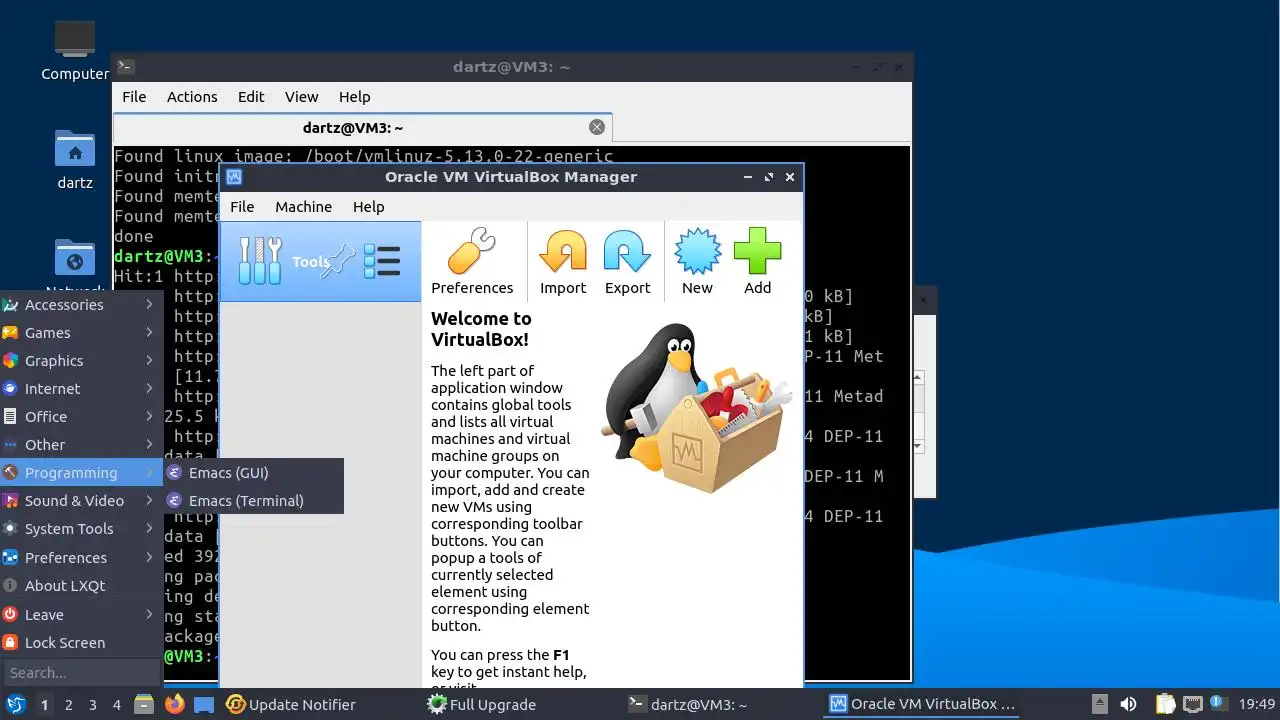
Task: Switch to desktop workspace 1
Action: pos(45,704)
